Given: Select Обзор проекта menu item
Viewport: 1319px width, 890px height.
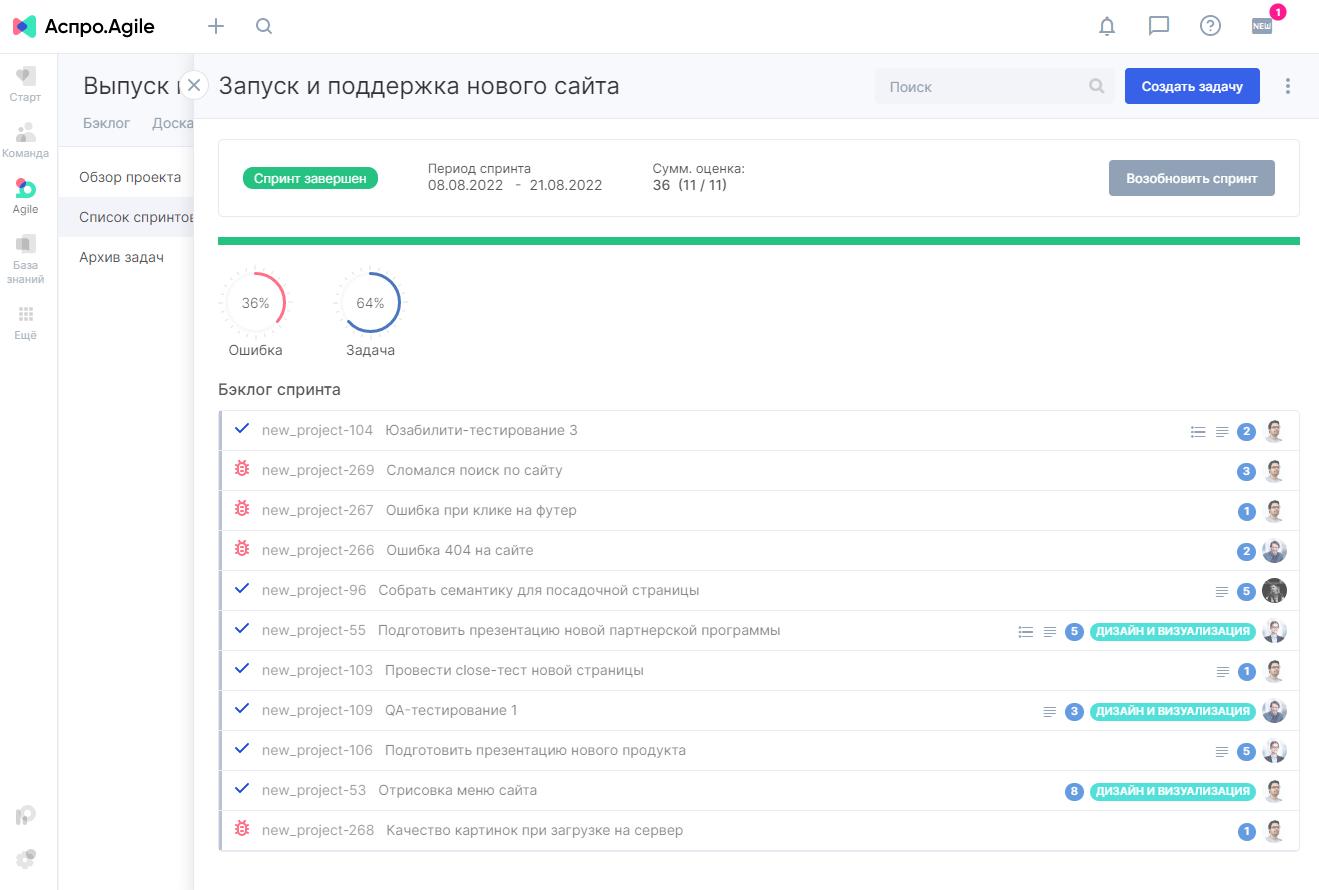Looking at the screenshot, I should coord(130,177).
